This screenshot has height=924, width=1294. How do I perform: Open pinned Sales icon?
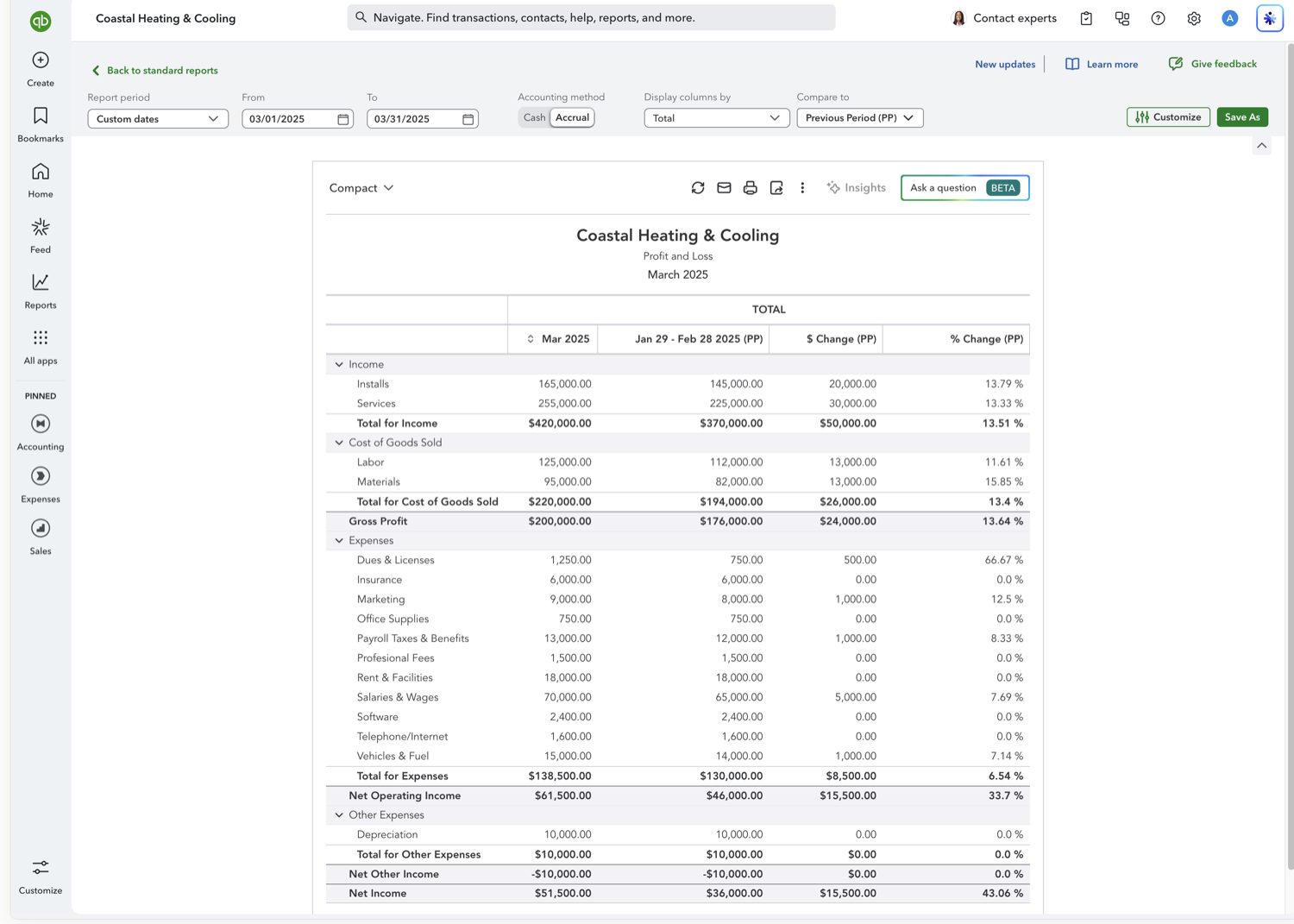coord(41,528)
